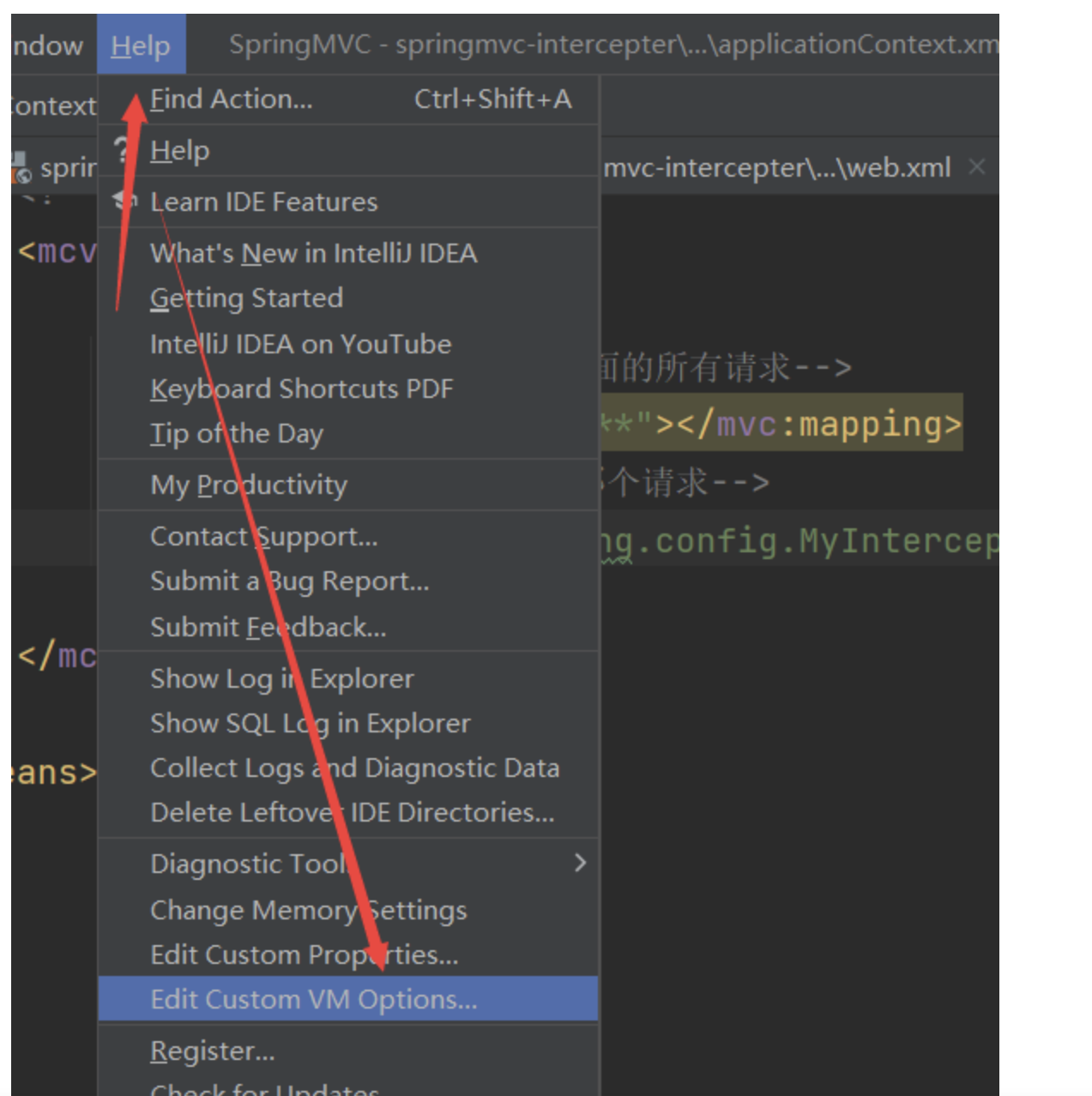Image resolution: width=1092 pixels, height=1096 pixels.
Task: Switch to the web.xml editor tab
Action: coord(776,167)
